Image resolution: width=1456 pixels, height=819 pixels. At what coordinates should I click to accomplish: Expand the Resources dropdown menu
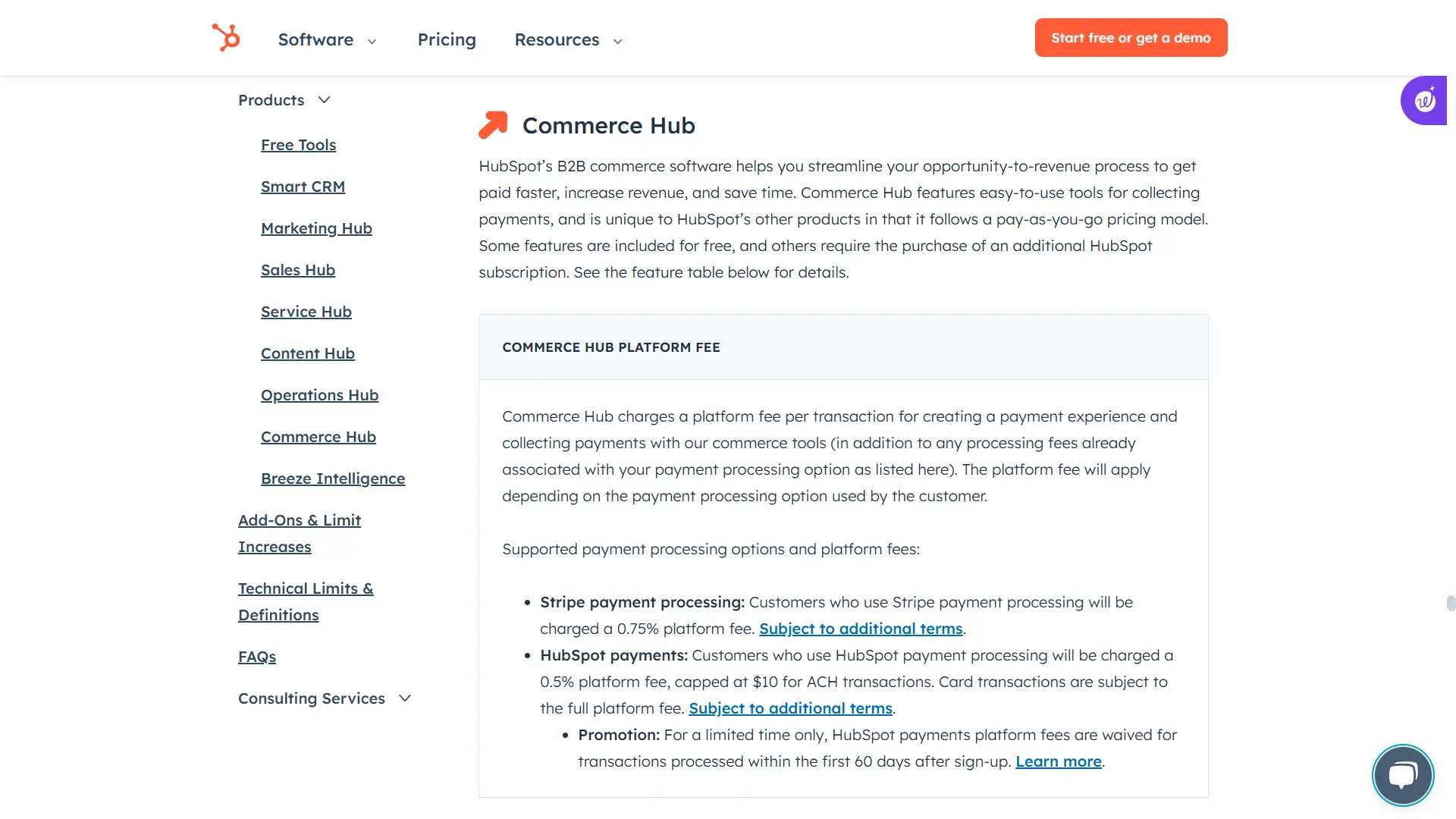(x=567, y=39)
